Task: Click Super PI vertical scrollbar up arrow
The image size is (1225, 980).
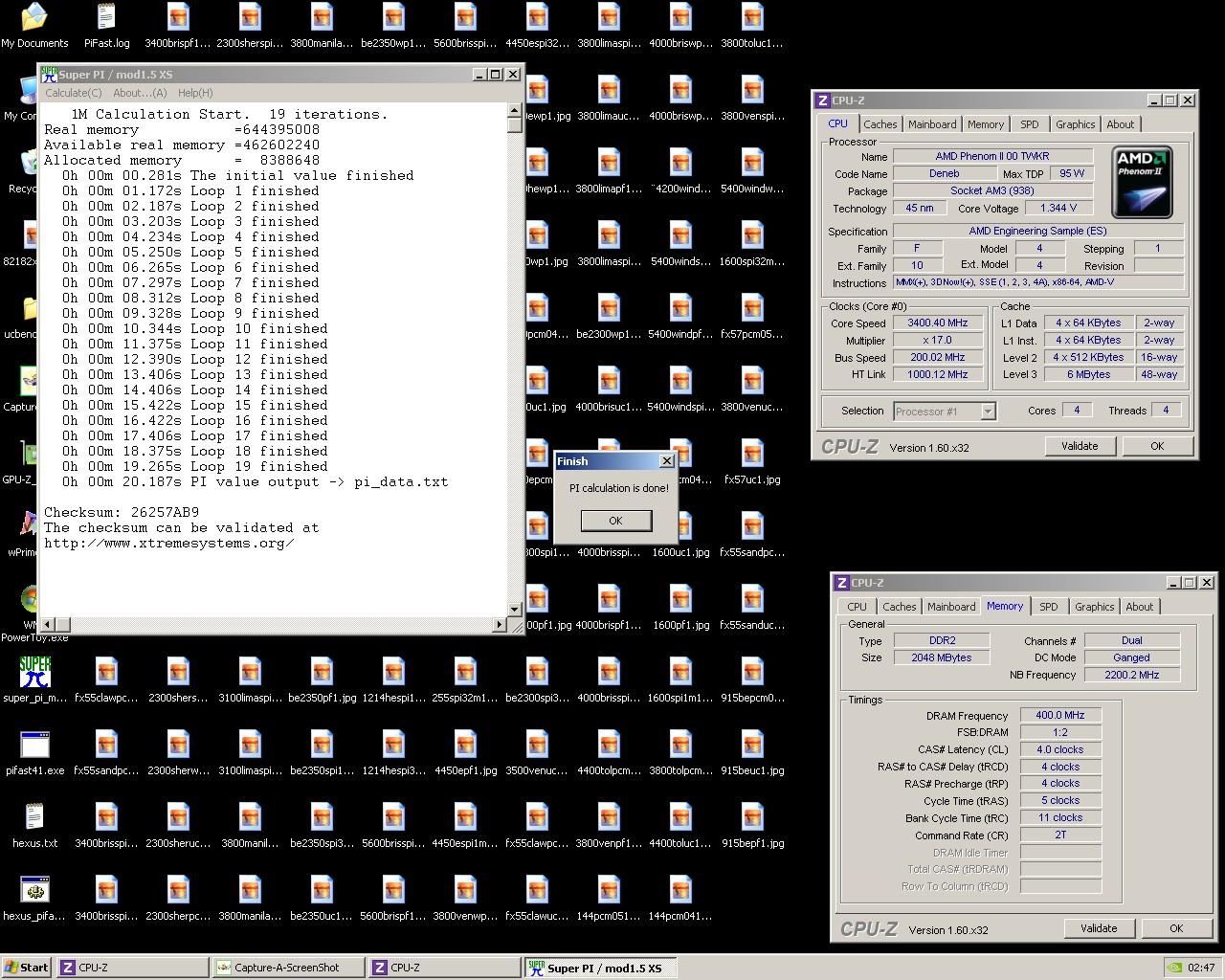Action: 515,110
